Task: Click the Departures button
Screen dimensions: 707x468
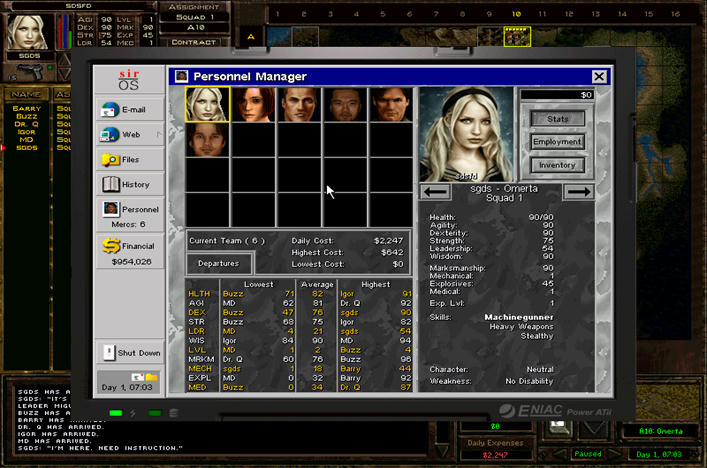Action: click(219, 263)
